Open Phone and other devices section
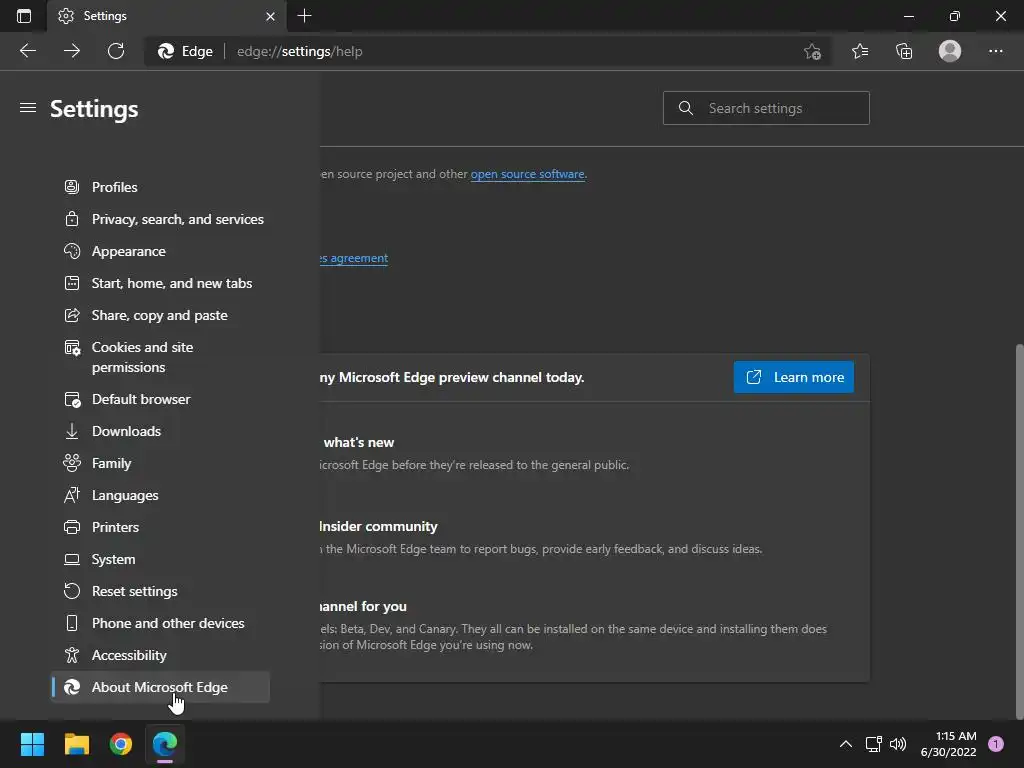The image size is (1024, 768). [160, 623]
